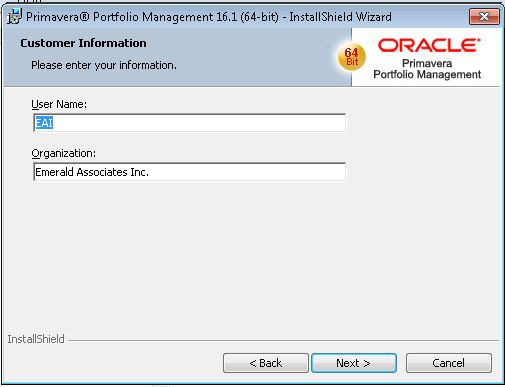Screen dimensions: 505x387
Task: Click the User Name input field
Action: tap(190, 123)
